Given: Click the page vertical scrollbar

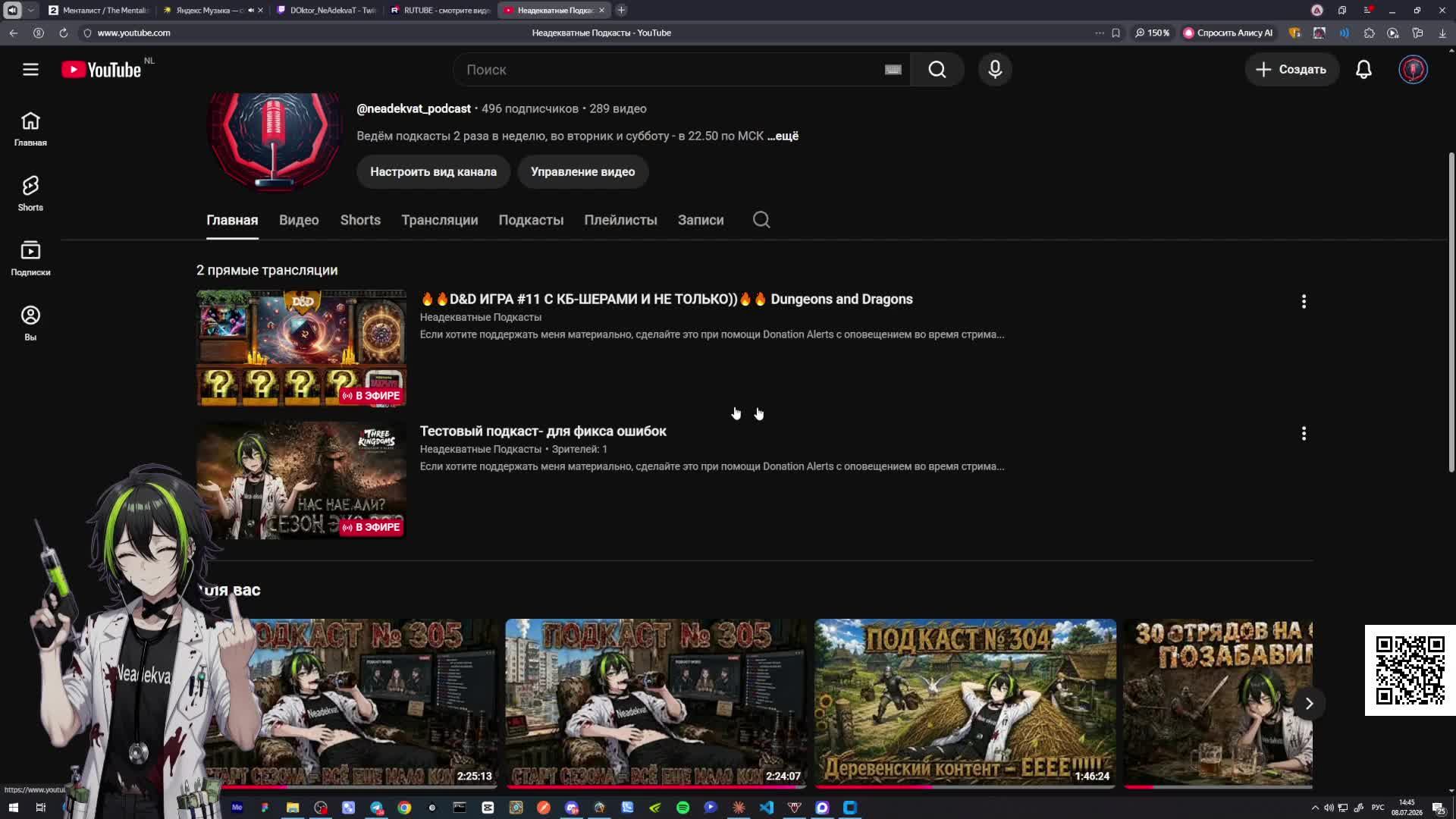Looking at the screenshot, I should click(1451, 312).
